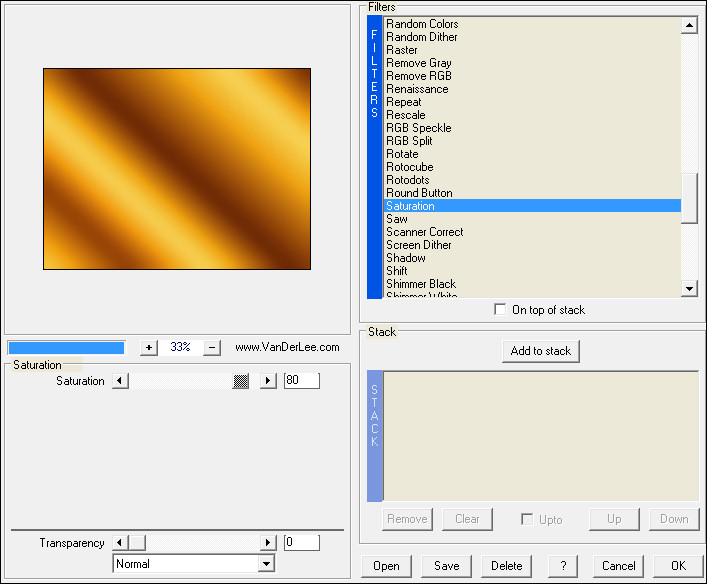Screen dimensions: 707x584
Task: Click the empty stack list area
Action: [541, 436]
